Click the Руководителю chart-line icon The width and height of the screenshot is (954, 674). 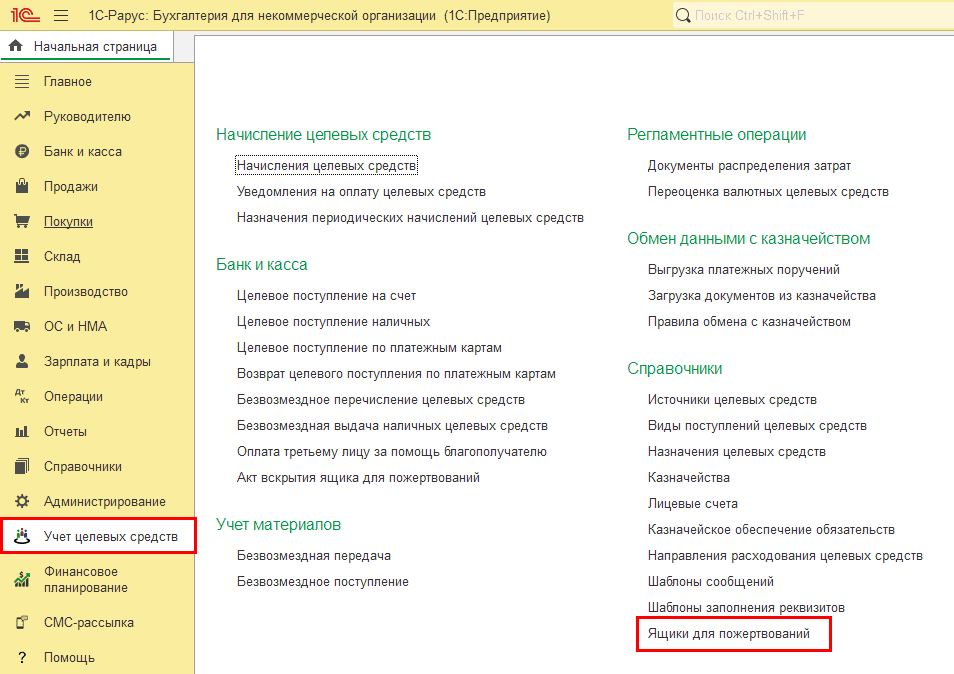[x=22, y=116]
